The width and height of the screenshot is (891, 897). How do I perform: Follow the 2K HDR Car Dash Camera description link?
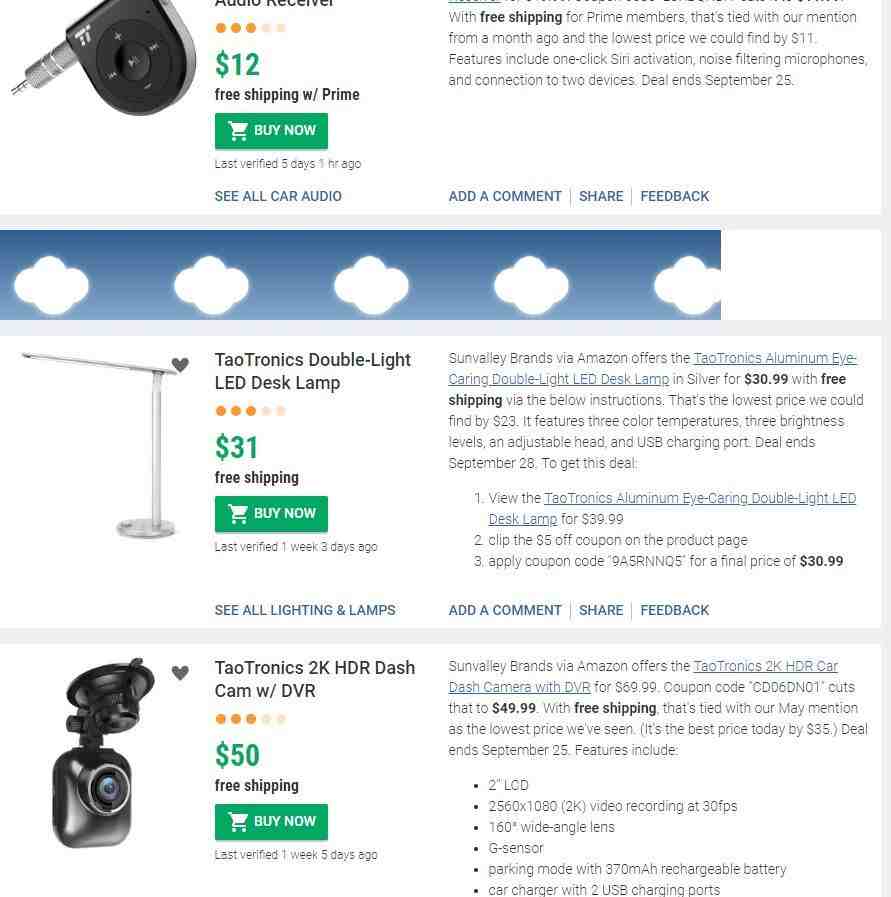pos(643,677)
